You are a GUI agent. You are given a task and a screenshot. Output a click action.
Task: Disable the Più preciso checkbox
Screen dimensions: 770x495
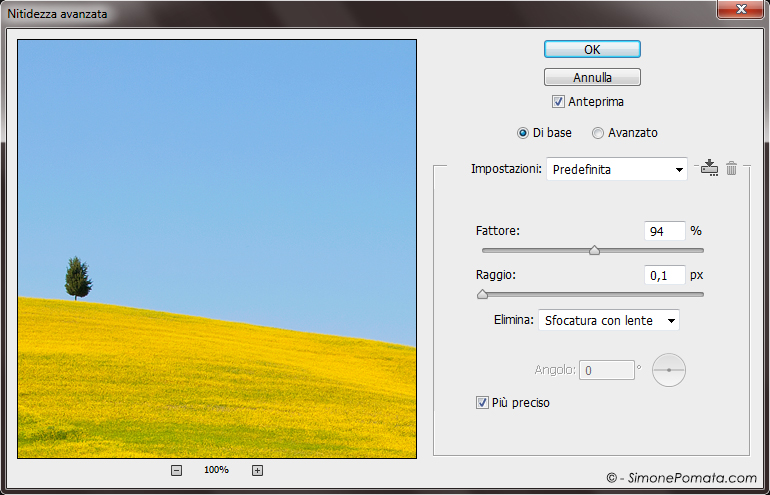(483, 403)
